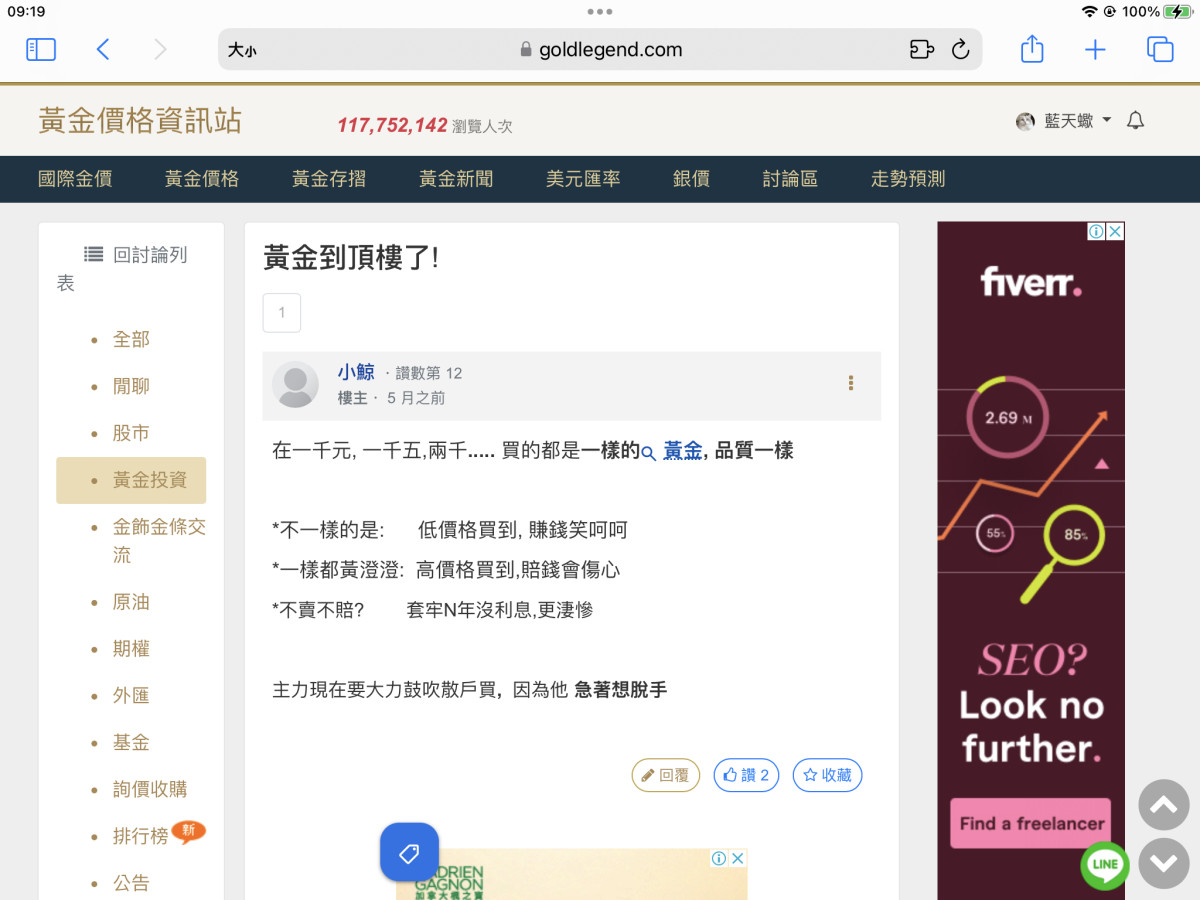1200x900 pixels.
Task: Open the bottom banner ad info icon
Action: 719,858
